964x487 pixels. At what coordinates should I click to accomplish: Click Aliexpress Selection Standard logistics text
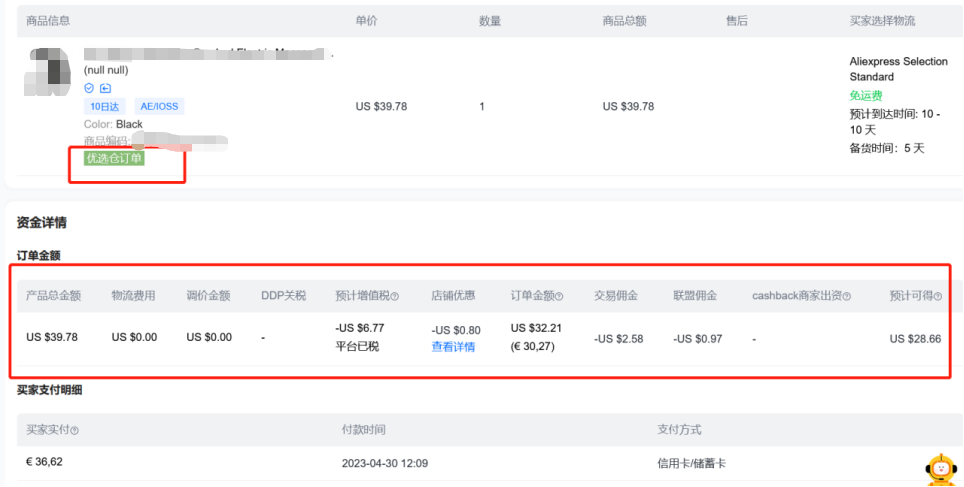898,69
